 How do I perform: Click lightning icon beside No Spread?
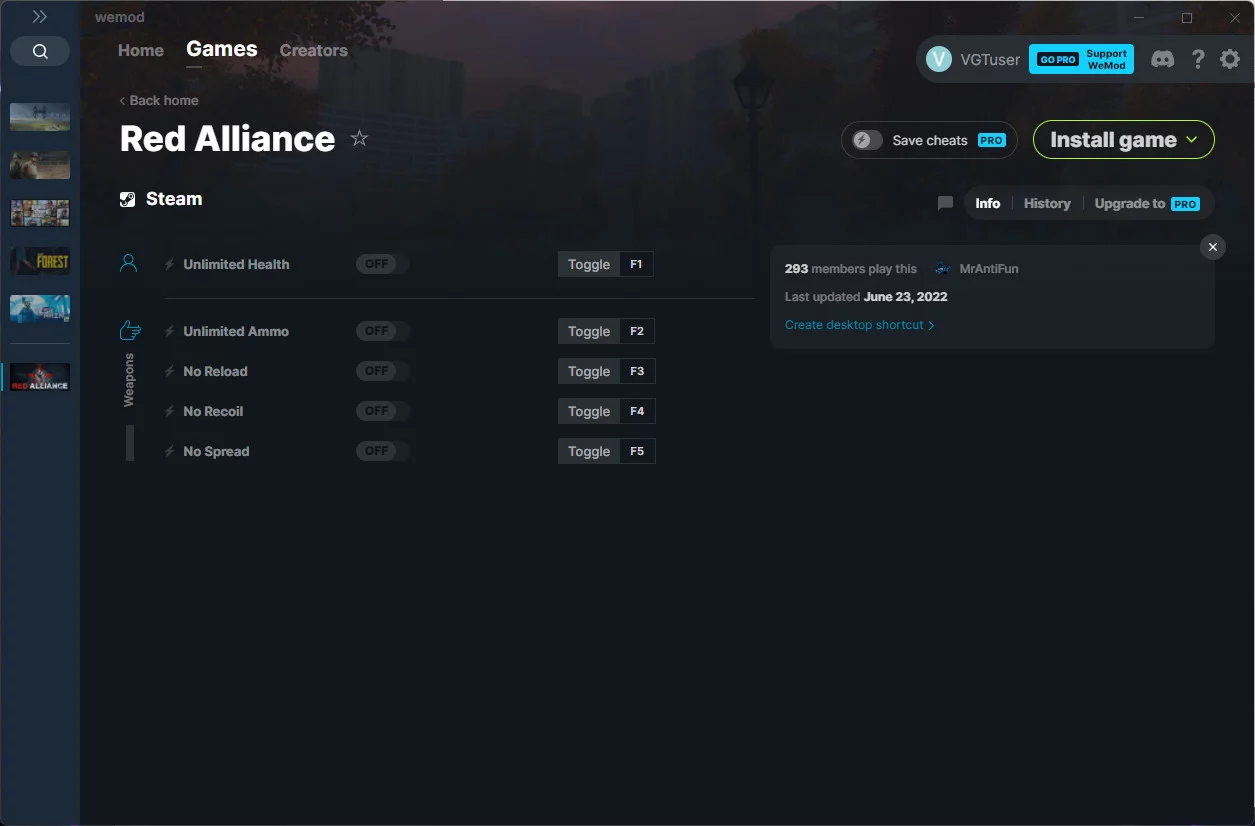(x=170, y=451)
